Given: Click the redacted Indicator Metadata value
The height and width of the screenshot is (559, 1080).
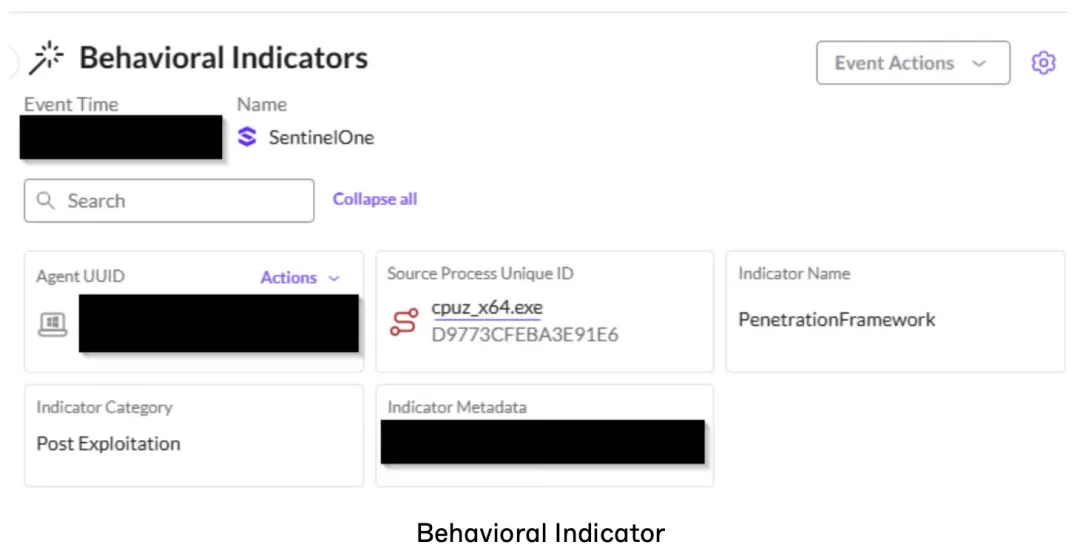Looking at the screenshot, I should tap(542, 442).
